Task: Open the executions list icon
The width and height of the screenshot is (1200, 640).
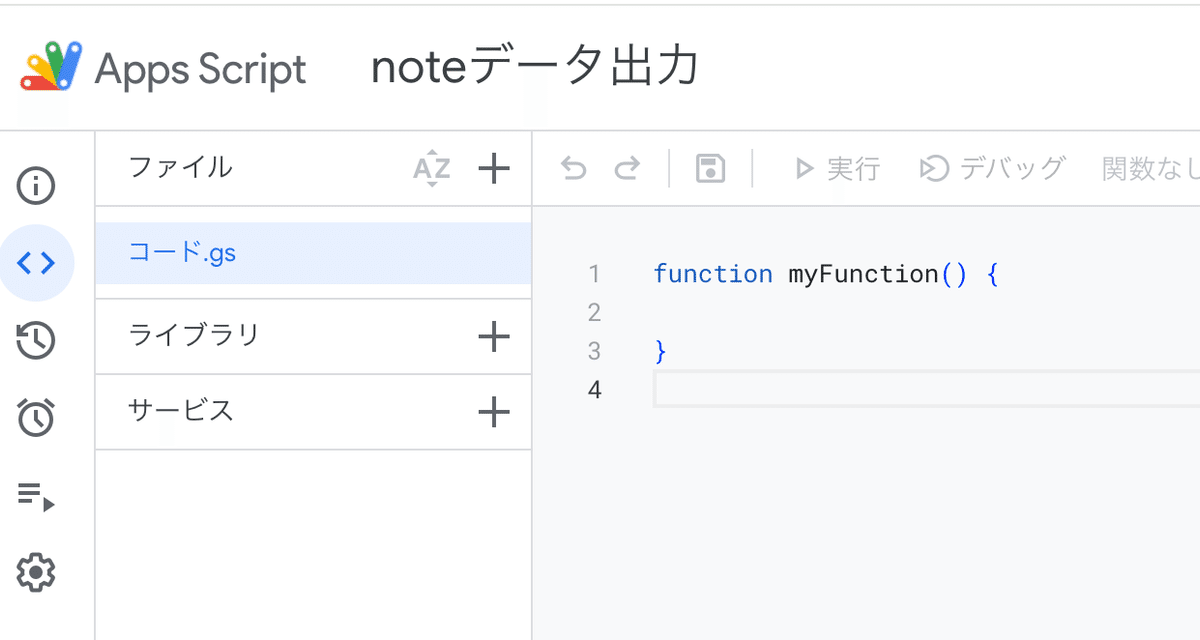Action: [x=36, y=495]
